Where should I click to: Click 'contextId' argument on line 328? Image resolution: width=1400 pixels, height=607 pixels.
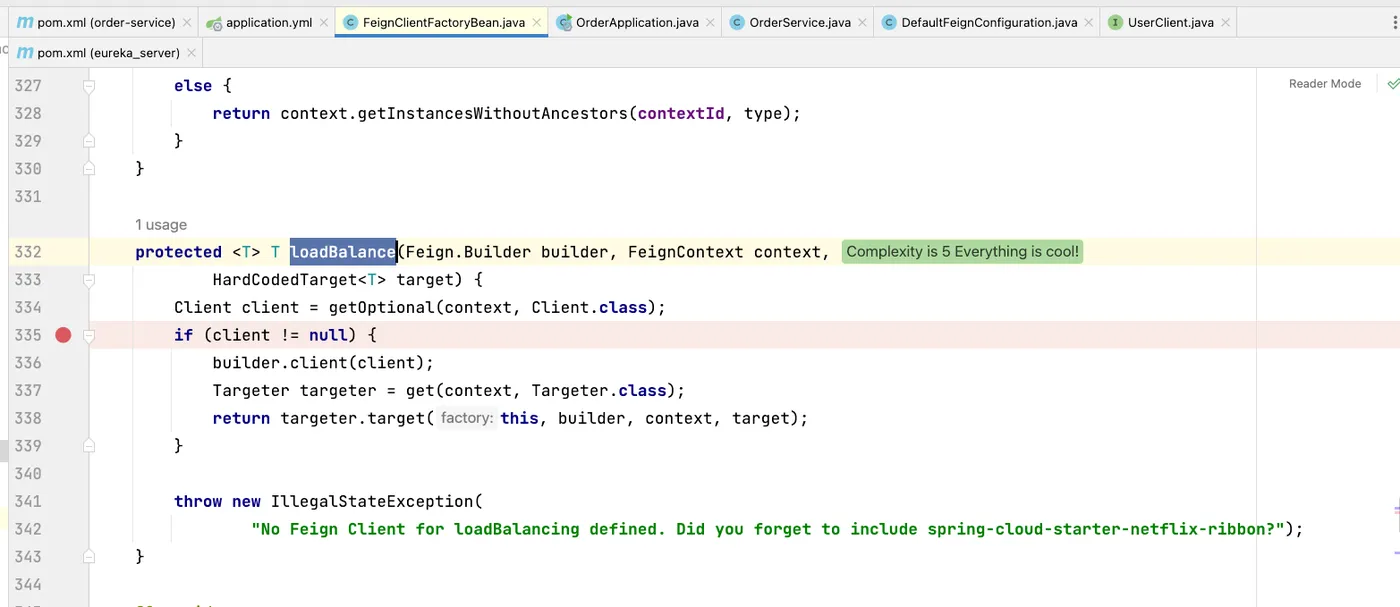tap(681, 114)
